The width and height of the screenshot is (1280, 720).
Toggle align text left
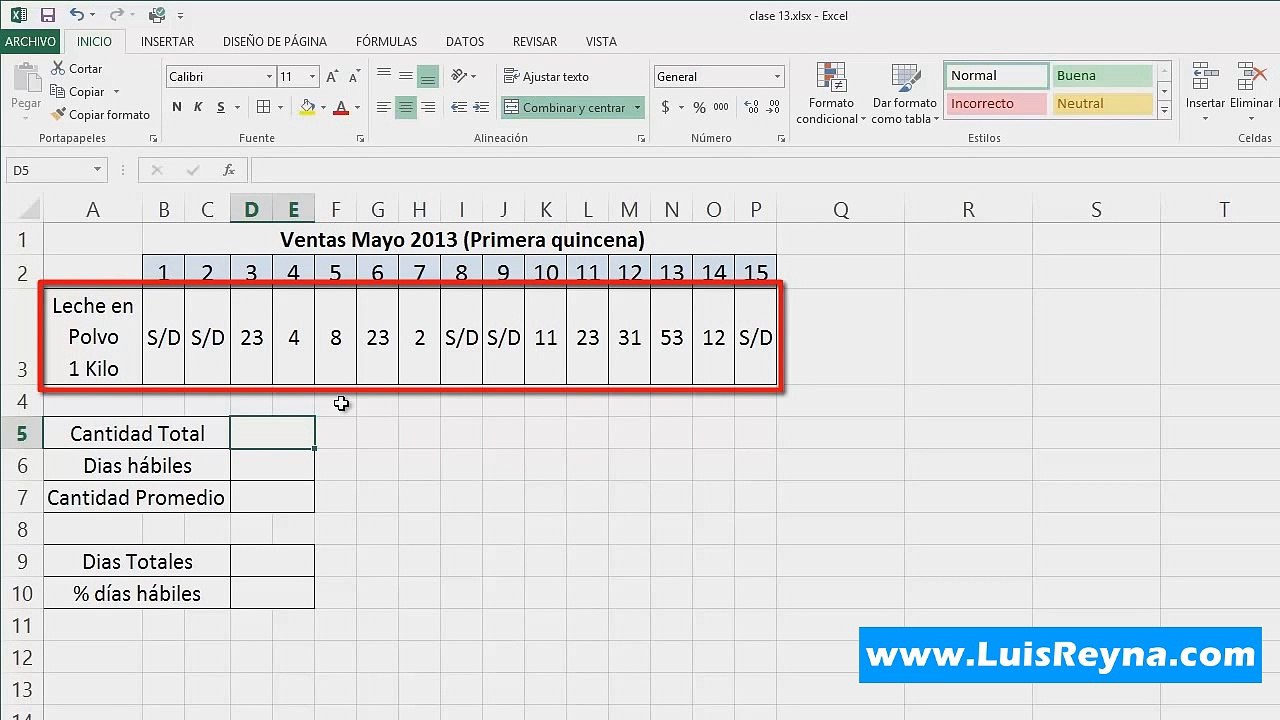point(383,107)
